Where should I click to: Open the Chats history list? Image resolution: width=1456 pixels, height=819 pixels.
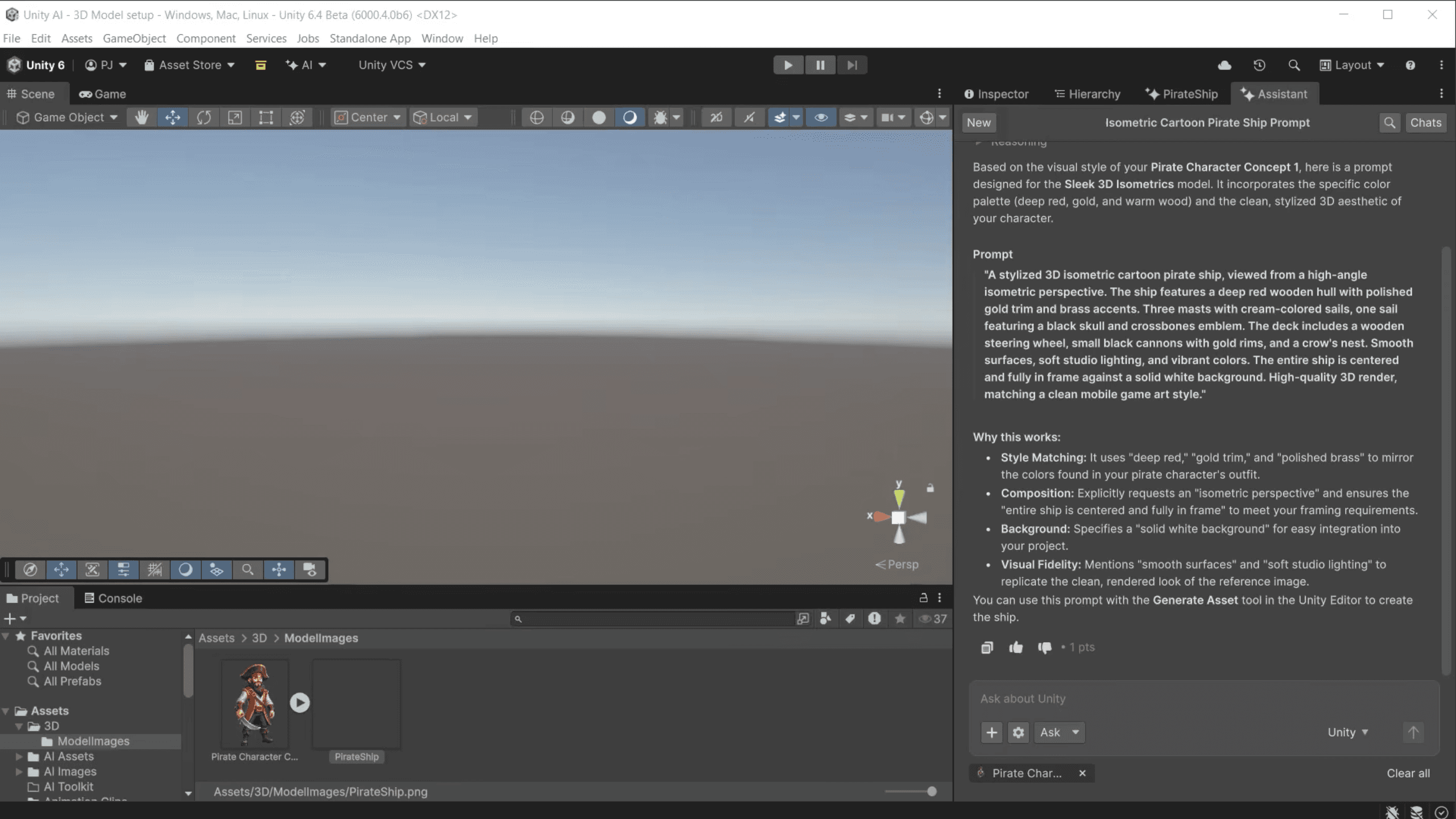pyautogui.click(x=1426, y=123)
